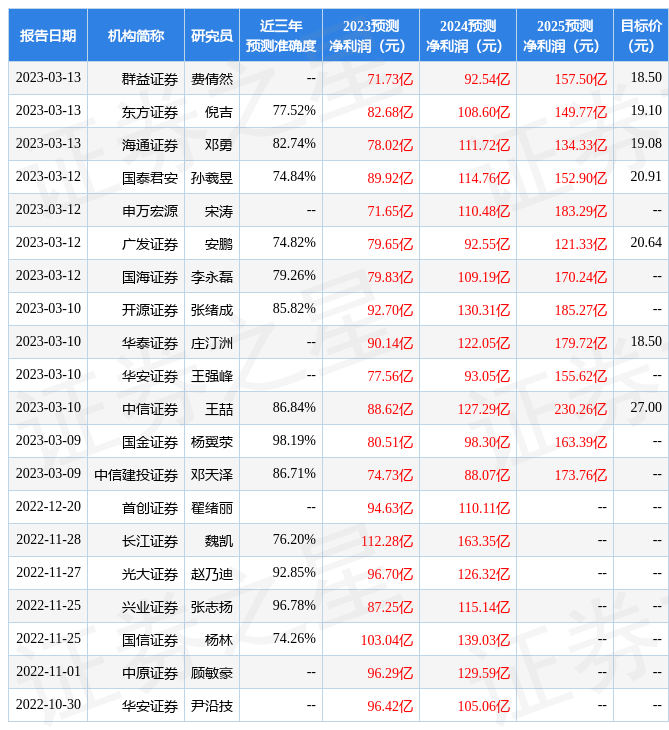Click the 96.78% accuracy for 兴业证券

pyautogui.click(x=294, y=606)
